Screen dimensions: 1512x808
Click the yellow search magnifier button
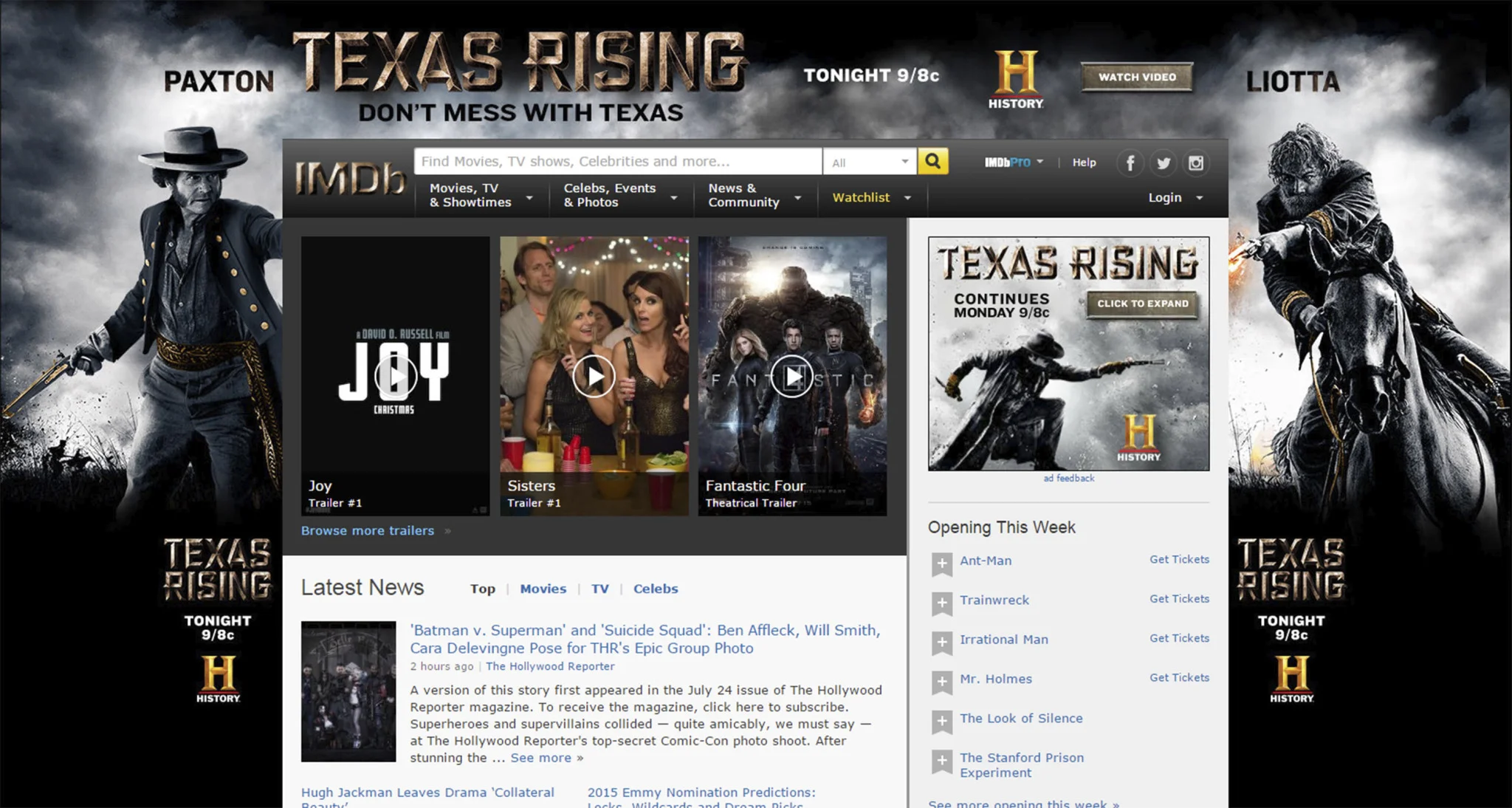click(x=932, y=161)
